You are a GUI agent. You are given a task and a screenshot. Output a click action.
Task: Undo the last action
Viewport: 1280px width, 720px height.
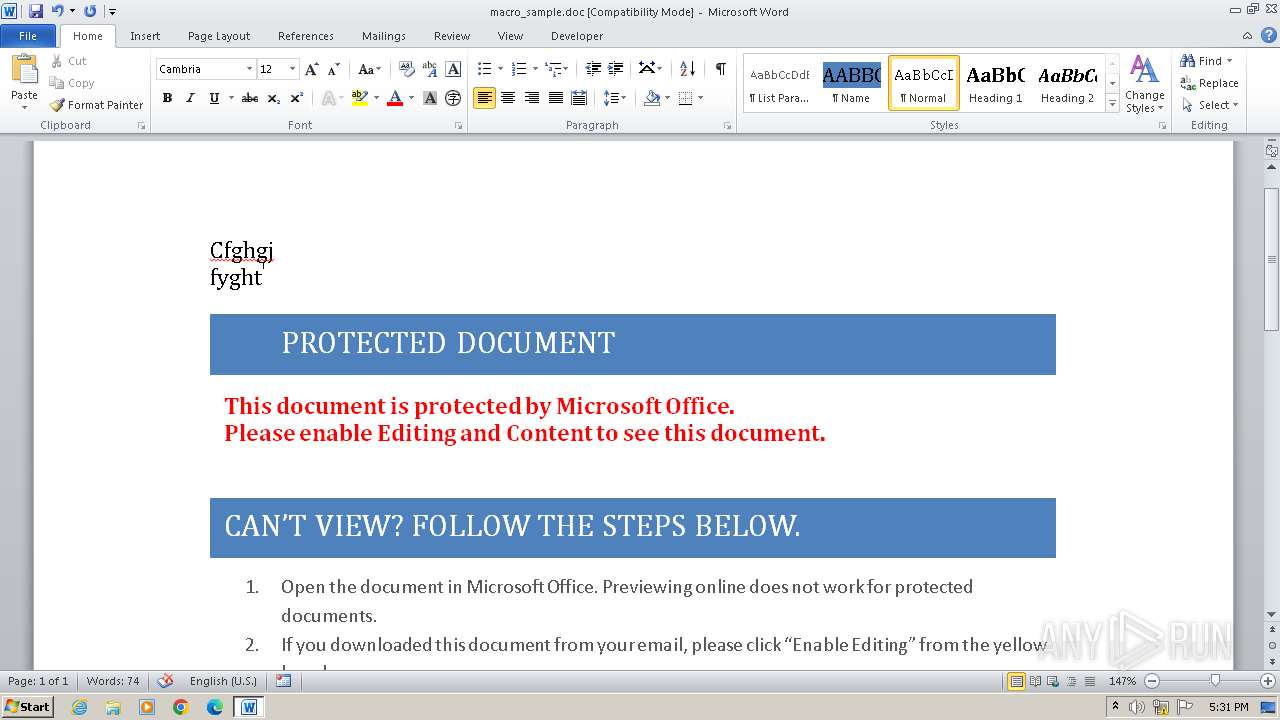click(x=58, y=11)
